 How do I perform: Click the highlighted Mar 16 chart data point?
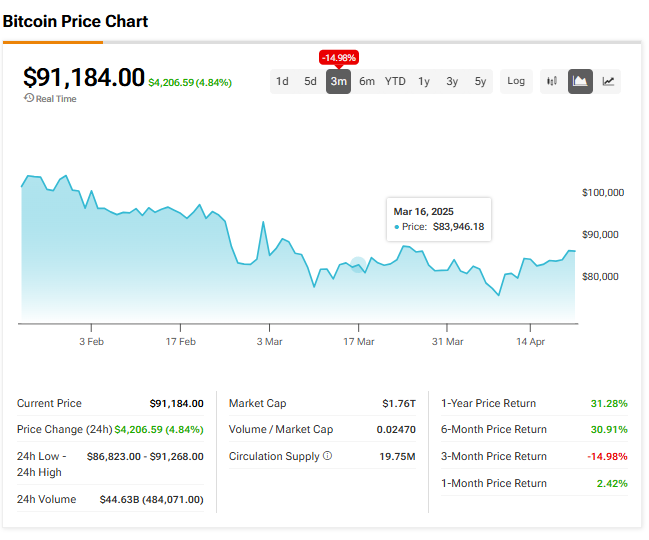[x=358, y=265]
